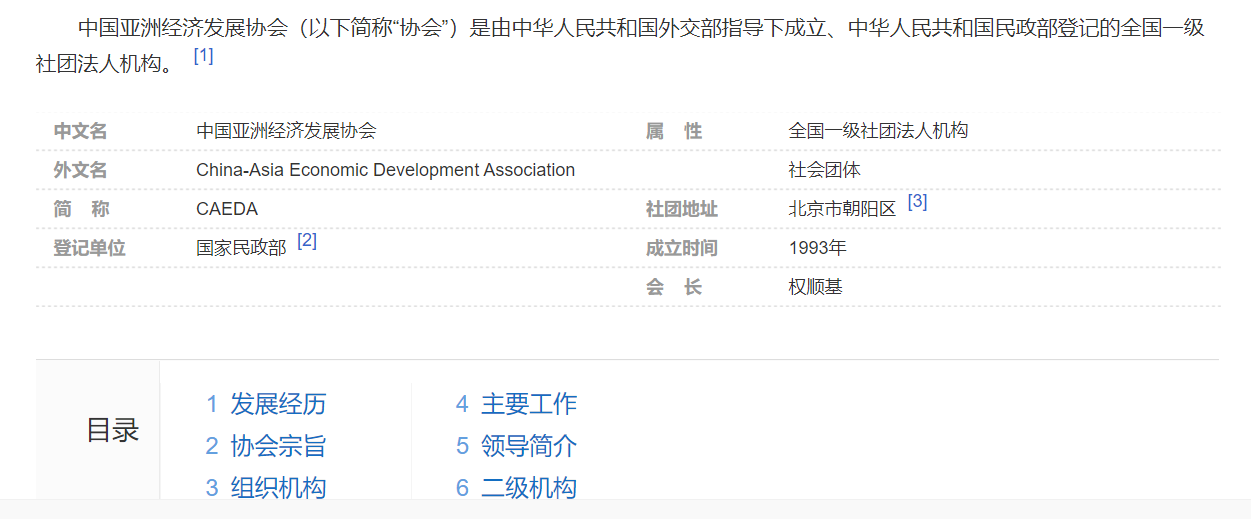This screenshot has width=1251, height=519.
Task: Click the 全国一级社团法人机构 value
Action: (878, 131)
